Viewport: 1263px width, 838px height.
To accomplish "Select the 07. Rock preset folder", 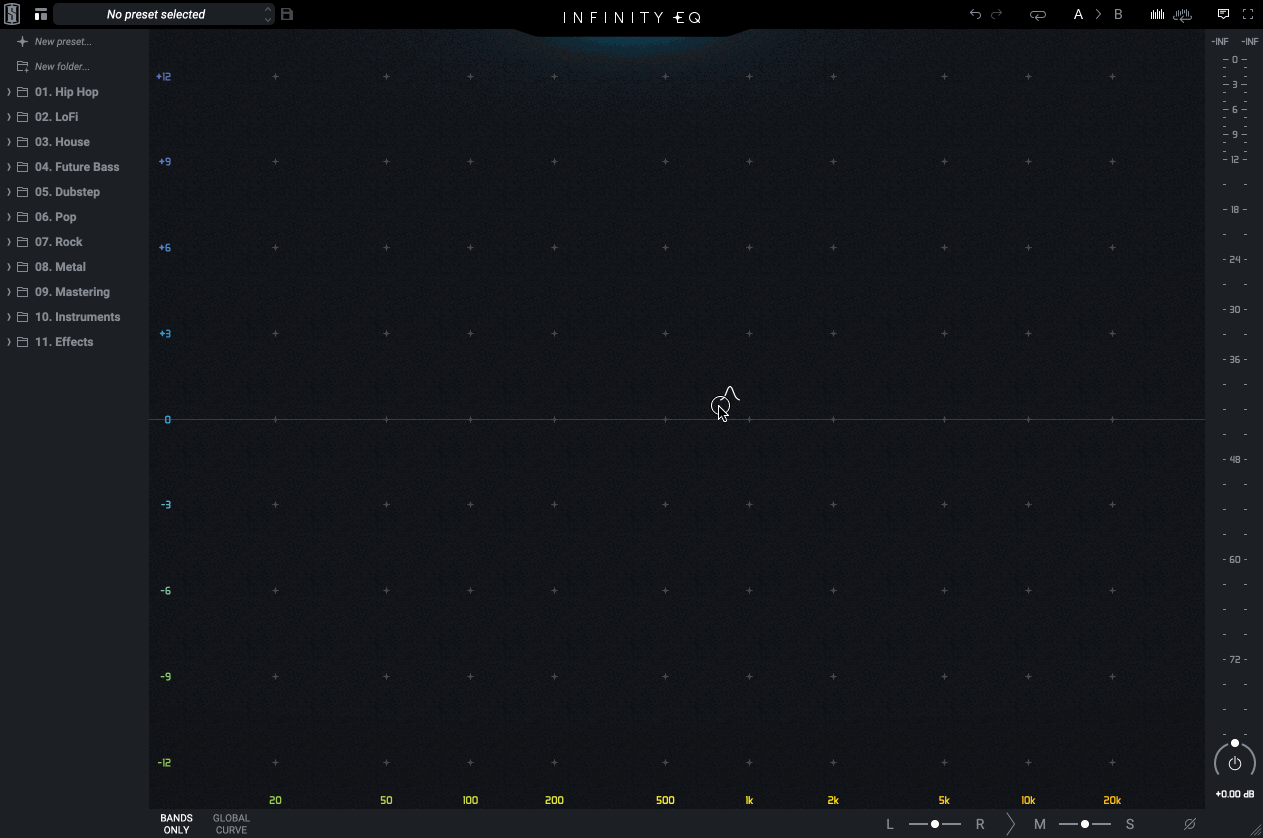I will [x=59, y=242].
